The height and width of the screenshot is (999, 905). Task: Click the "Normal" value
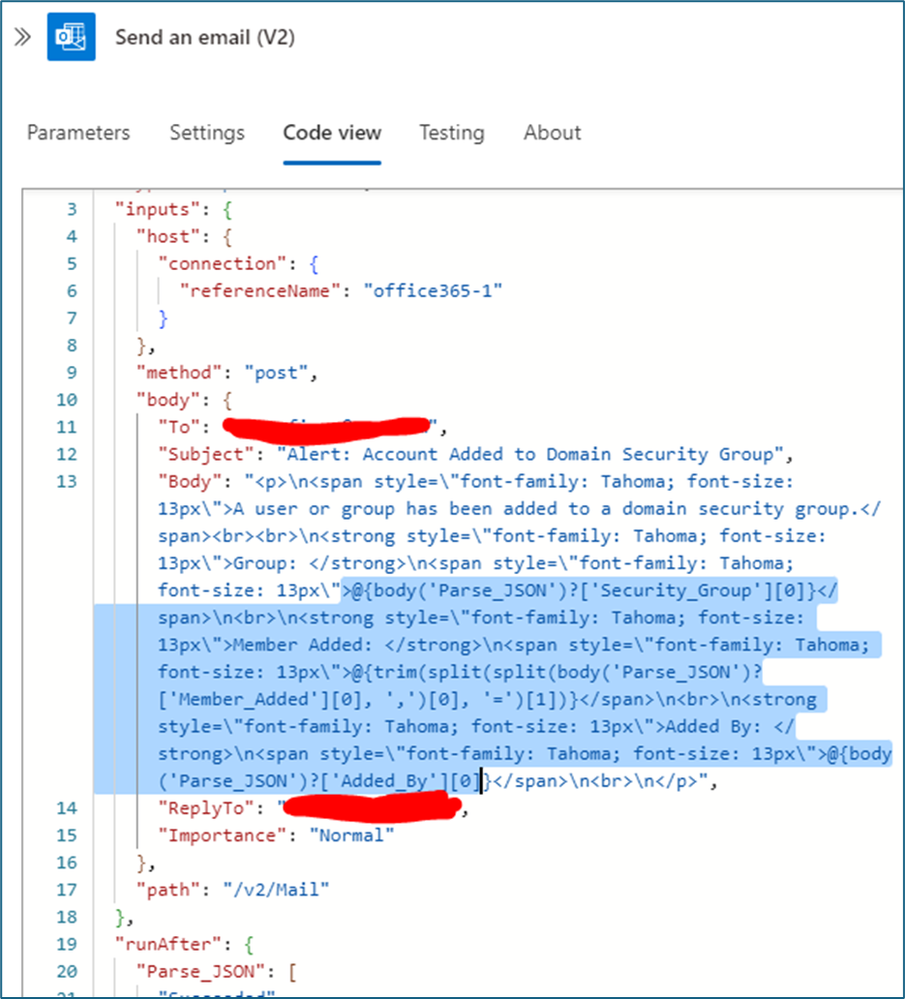[x=352, y=836]
